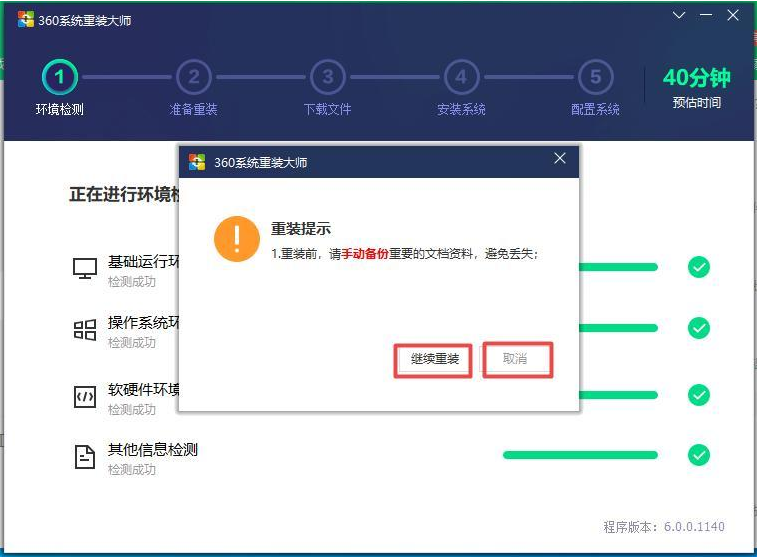757x559 pixels.
Task: Click the 360 logo in main title bar
Action: [26, 19]
